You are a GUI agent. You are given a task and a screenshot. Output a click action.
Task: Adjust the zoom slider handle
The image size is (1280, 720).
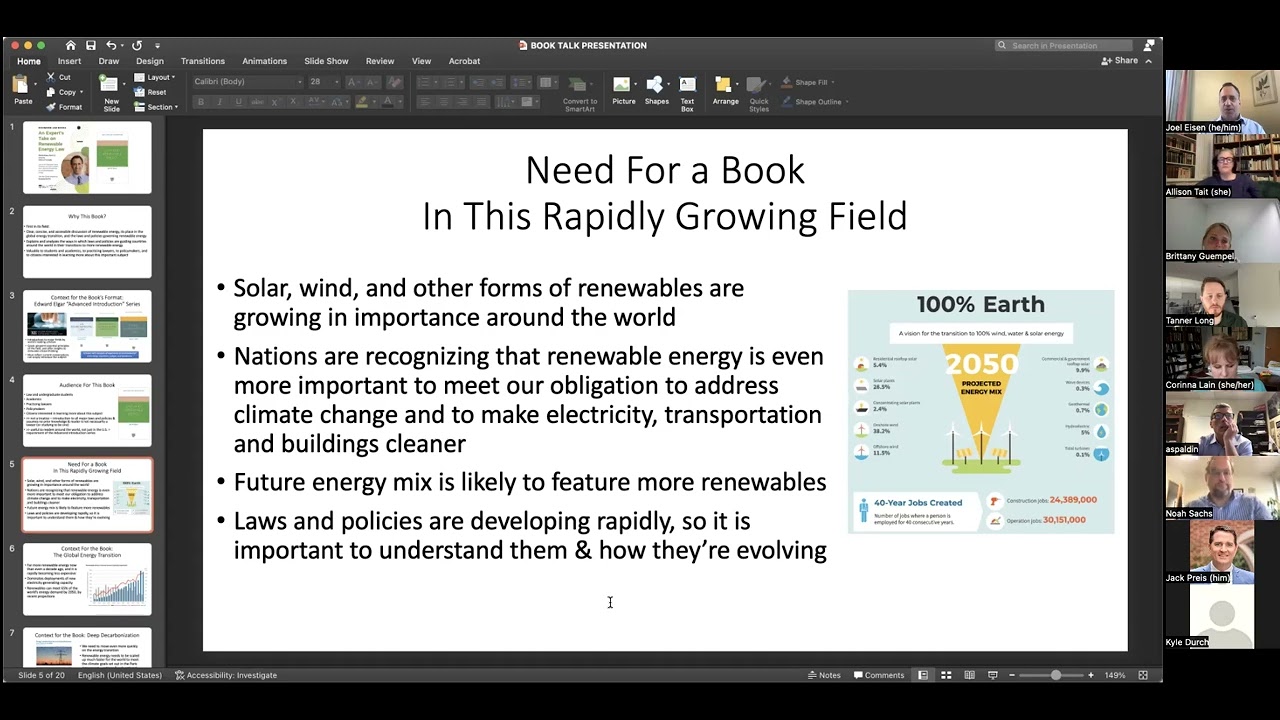[1055, 675]
